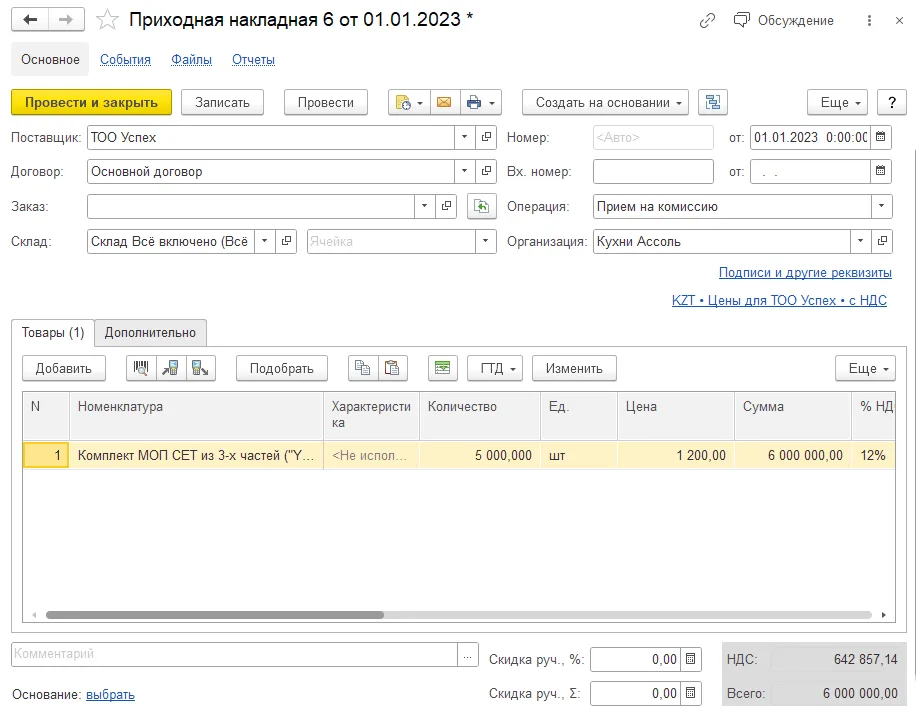Open document structure / related documents icon
Image resolution: width=916 pixels, height=713 pixels.
(x=713, y=103)
